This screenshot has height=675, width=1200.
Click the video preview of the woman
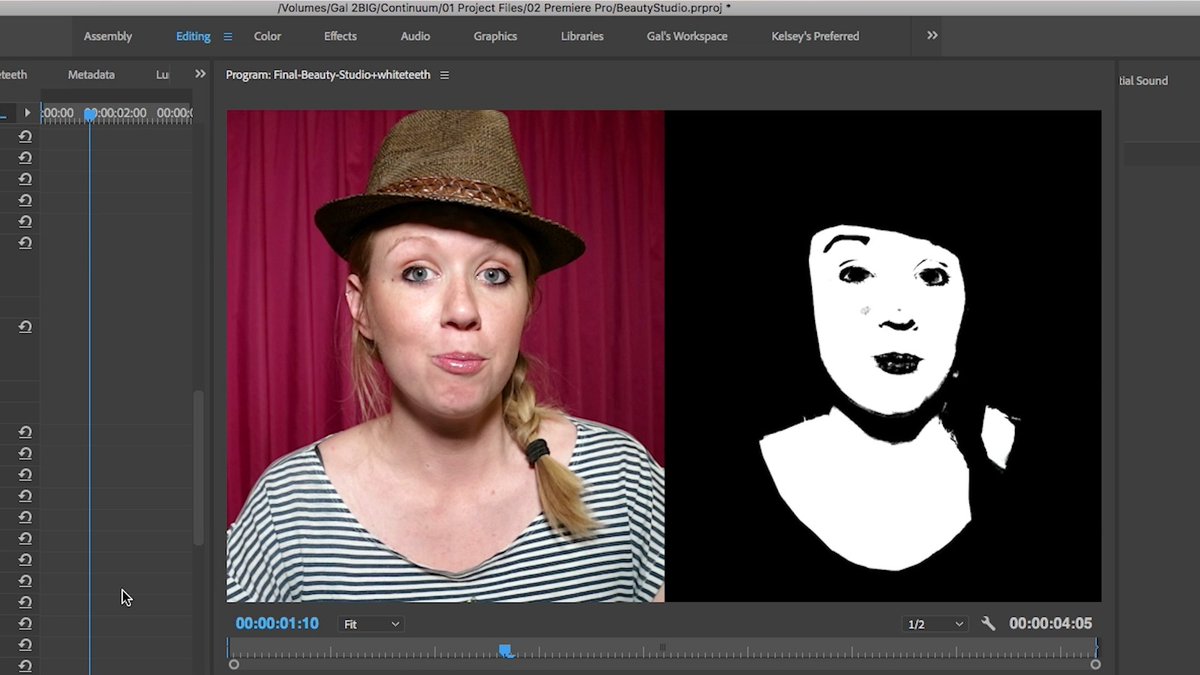[x=445, y=356]
